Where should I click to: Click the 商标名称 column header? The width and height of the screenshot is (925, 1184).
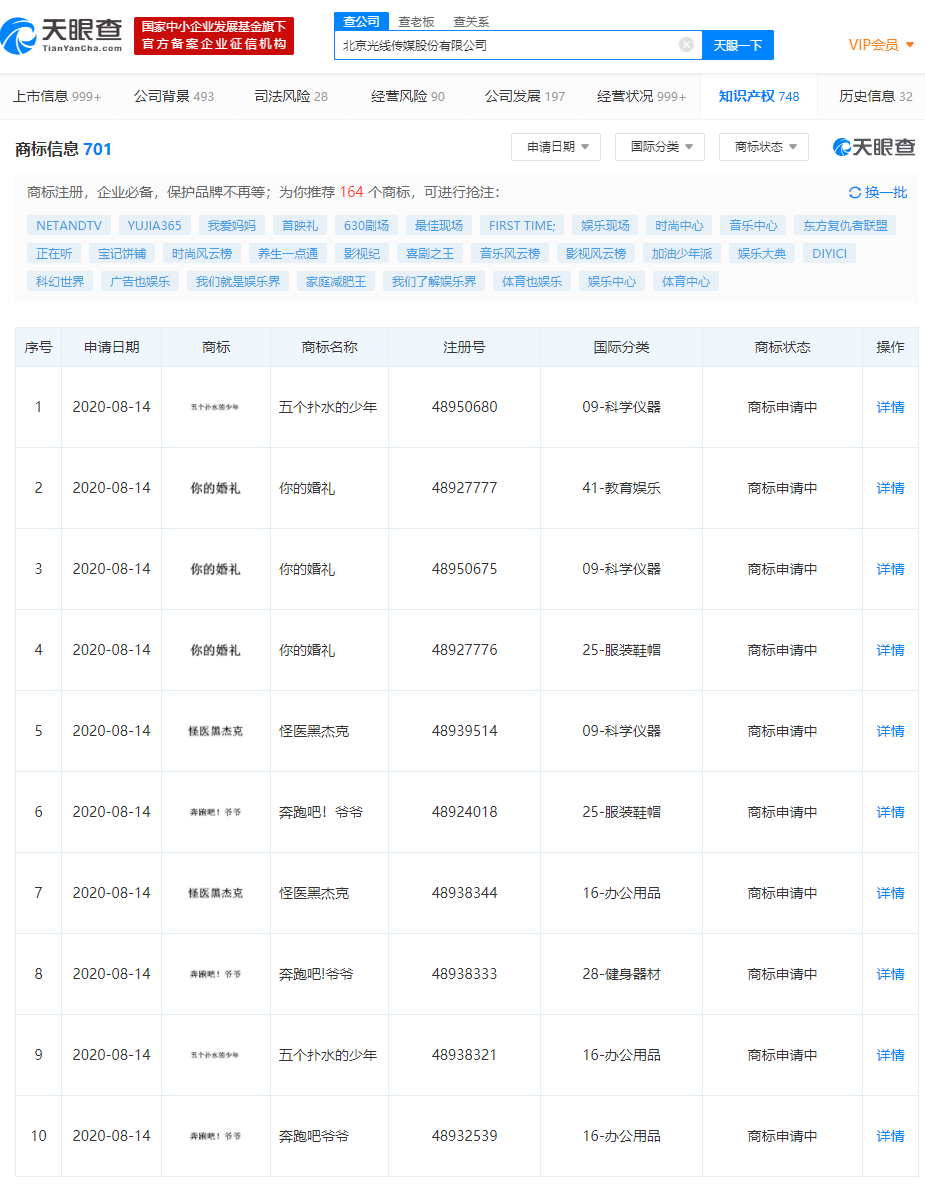click(x=329, y=347)
